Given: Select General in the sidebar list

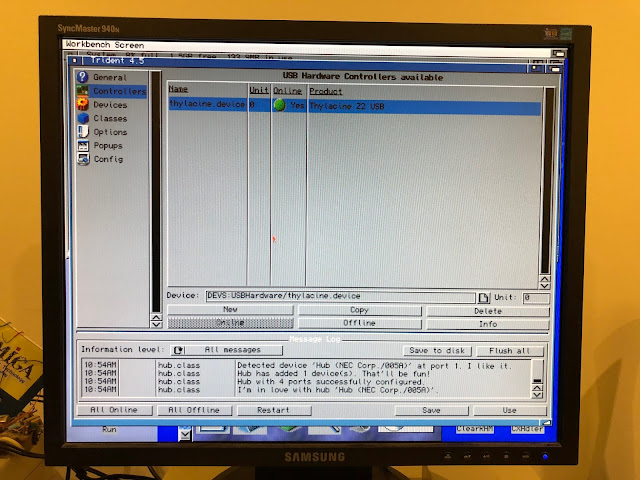Looking at the screenshot, I should 110,77.
